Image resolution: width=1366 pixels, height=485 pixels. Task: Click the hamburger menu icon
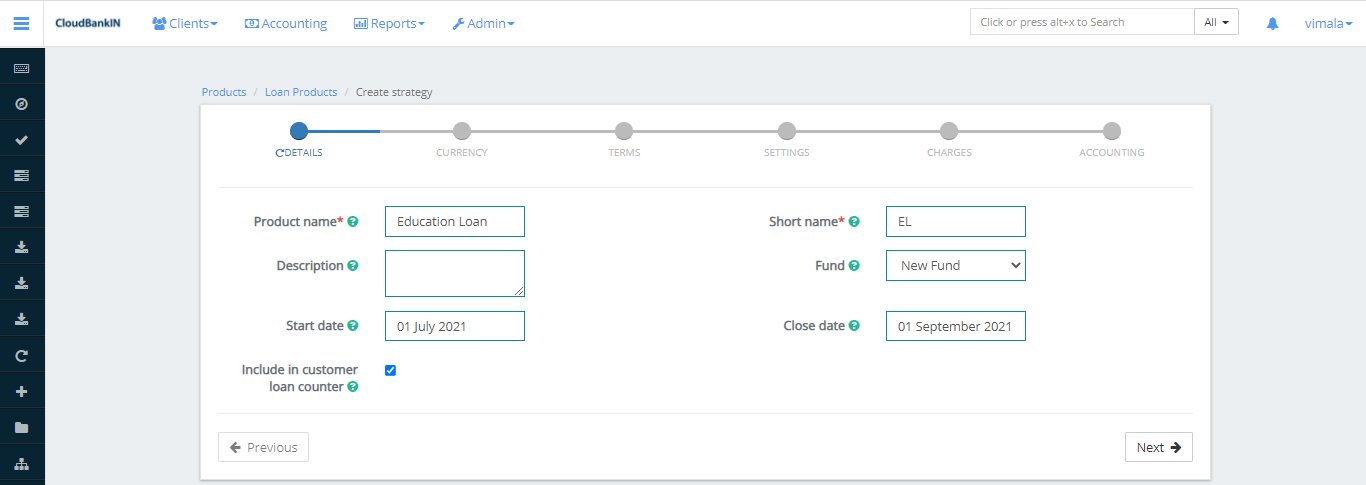(x=21, y=23)
